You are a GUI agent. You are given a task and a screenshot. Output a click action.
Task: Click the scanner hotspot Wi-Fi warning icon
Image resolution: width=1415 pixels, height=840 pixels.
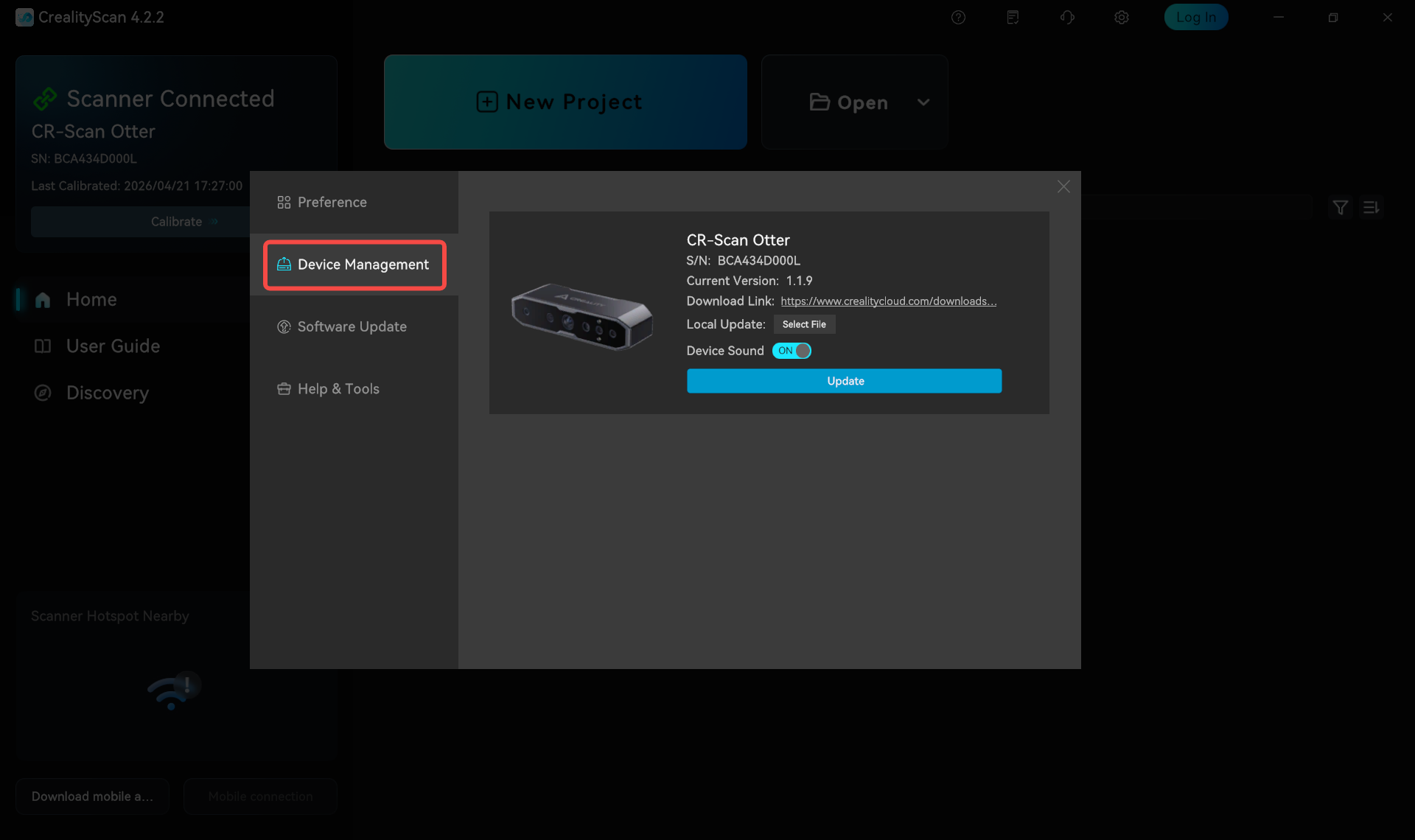pos(173,691)
